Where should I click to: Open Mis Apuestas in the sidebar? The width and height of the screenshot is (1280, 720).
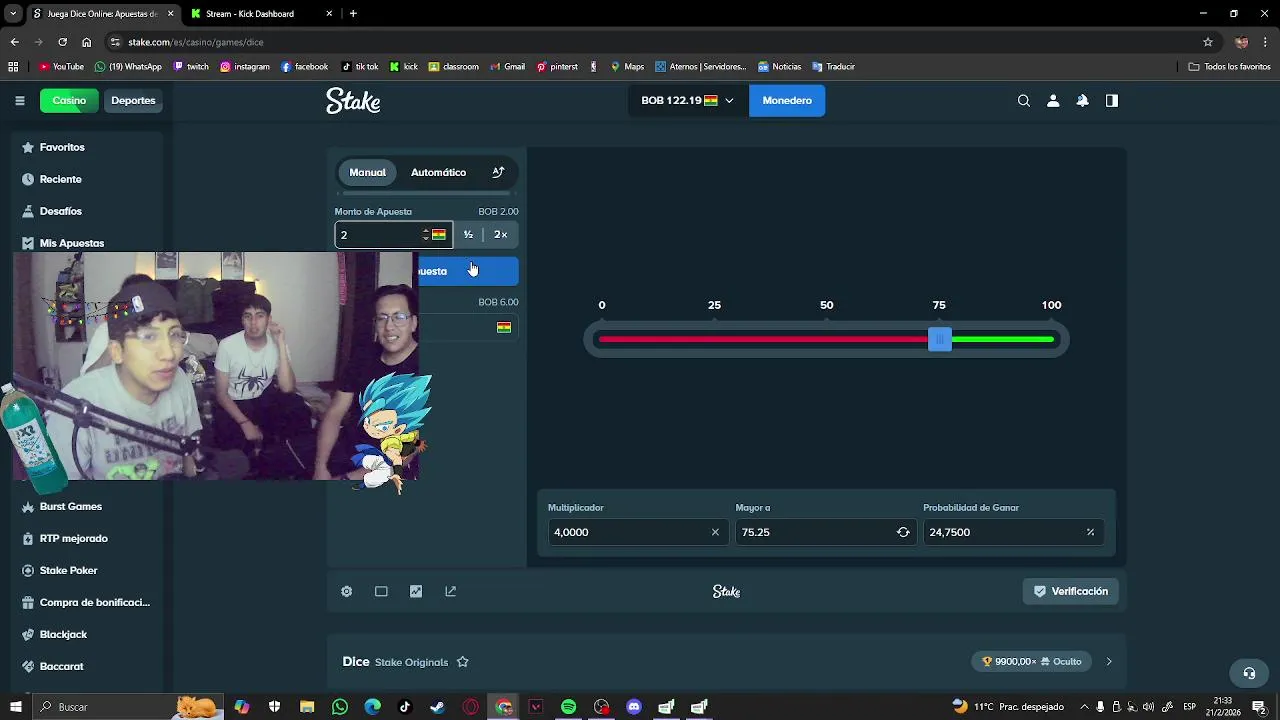click(85, 243)
